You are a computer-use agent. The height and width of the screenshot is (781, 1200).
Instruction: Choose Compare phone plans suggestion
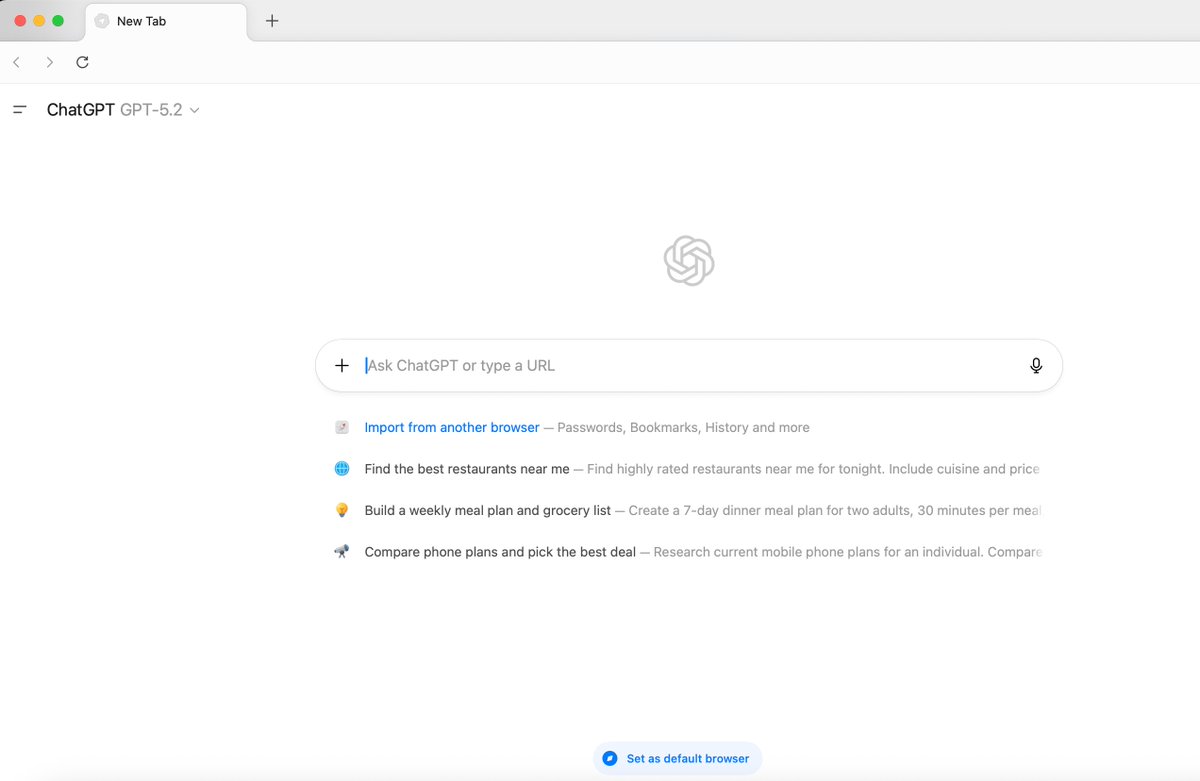pos(500,551)
